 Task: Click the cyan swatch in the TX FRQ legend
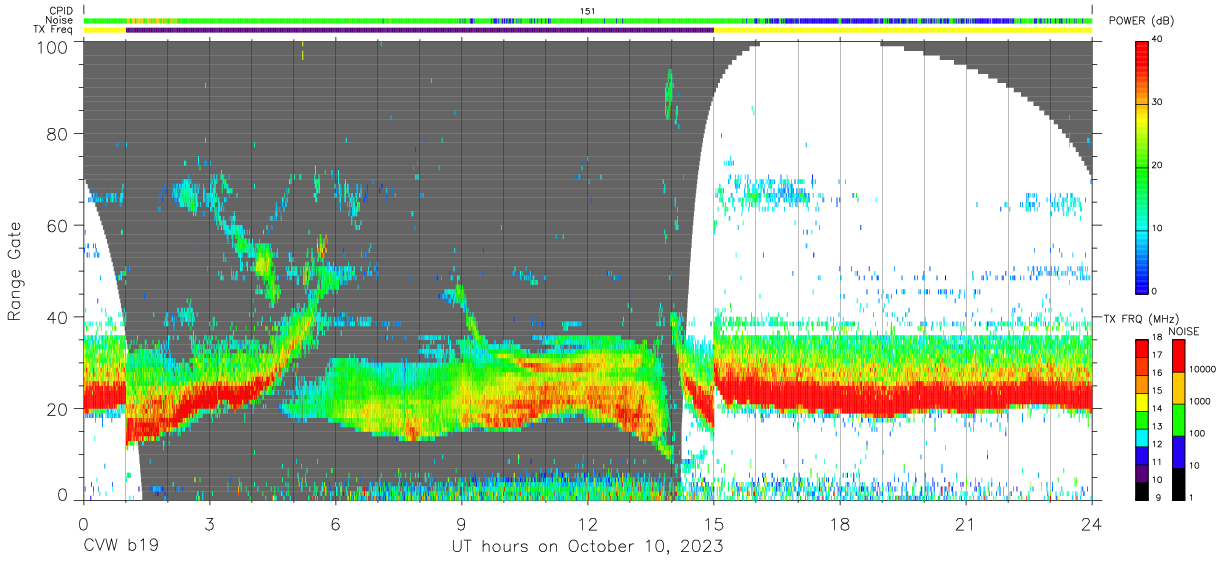[1143, 436]
